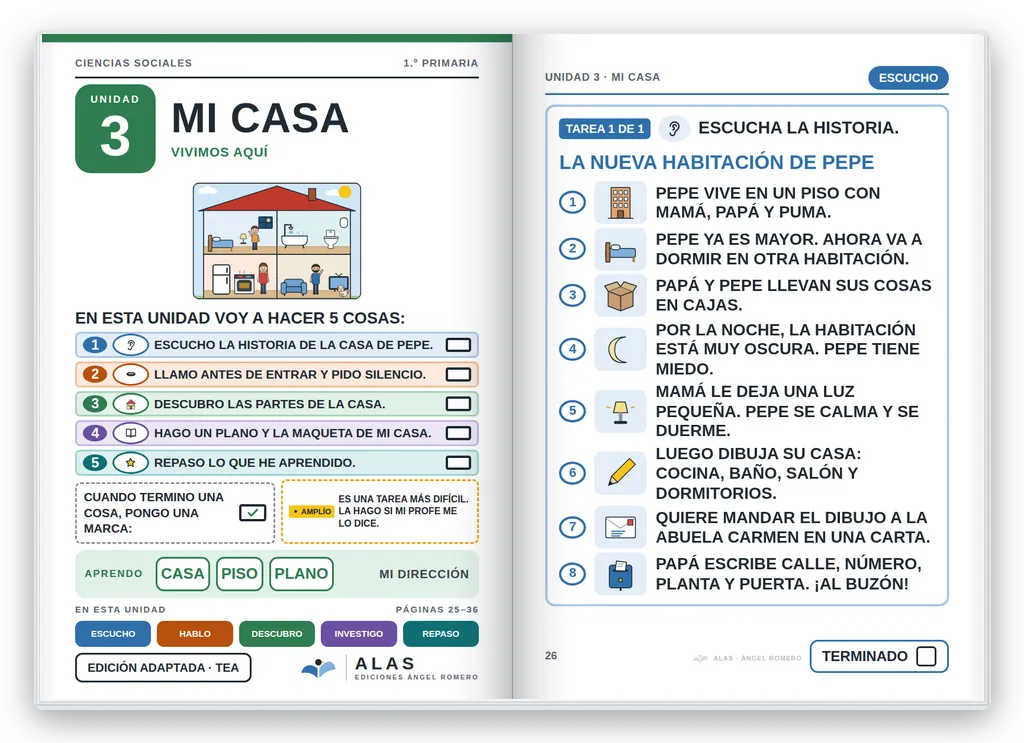1024x743 pixels.
Task: Click the lamp icon in step 5
Action: coord(620,411)
